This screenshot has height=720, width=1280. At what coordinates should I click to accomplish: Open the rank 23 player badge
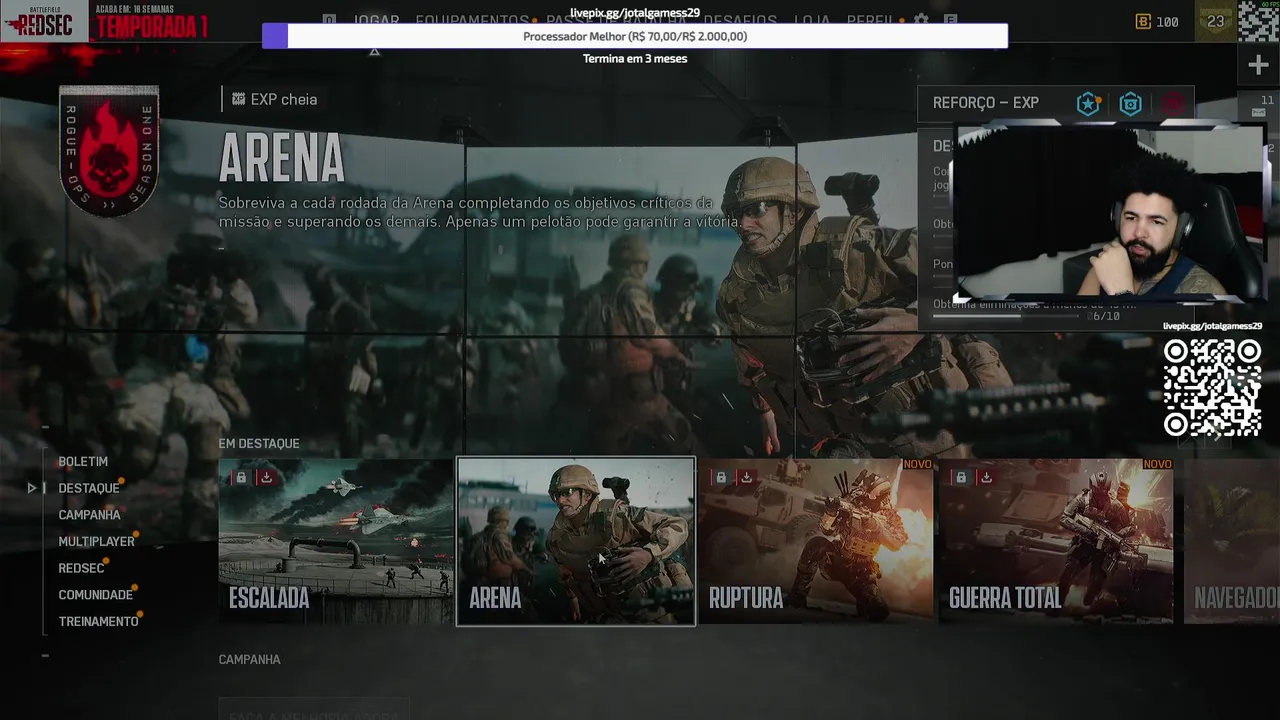click(x=1215, y=21)
